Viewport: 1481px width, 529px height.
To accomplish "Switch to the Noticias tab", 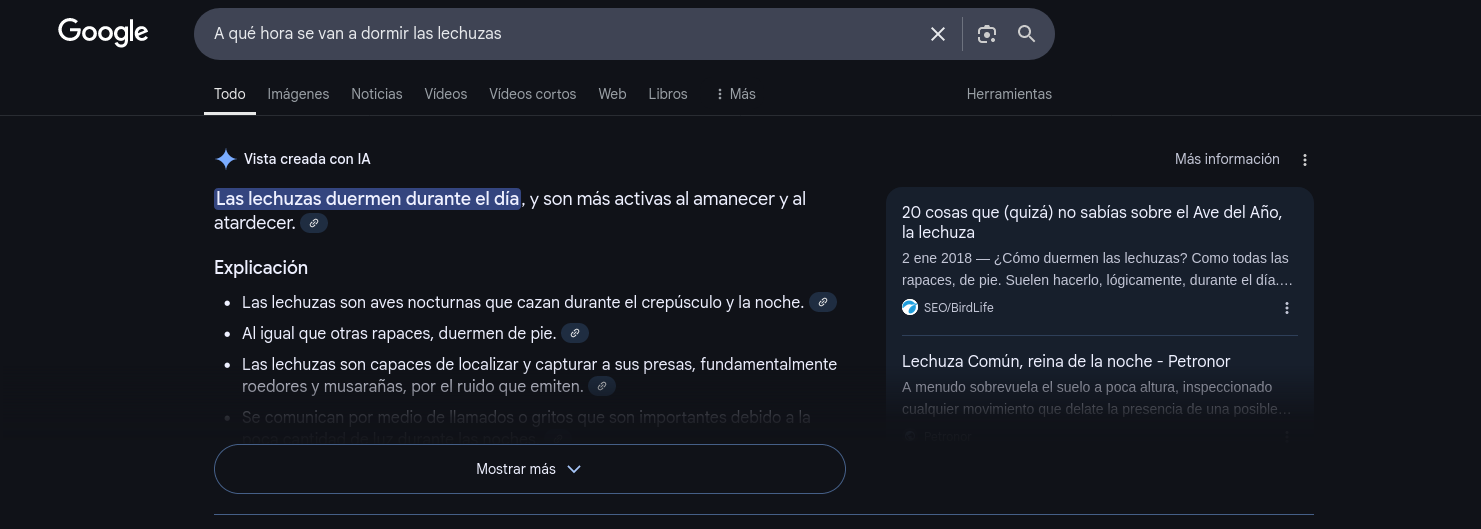I will pos(377,94).
